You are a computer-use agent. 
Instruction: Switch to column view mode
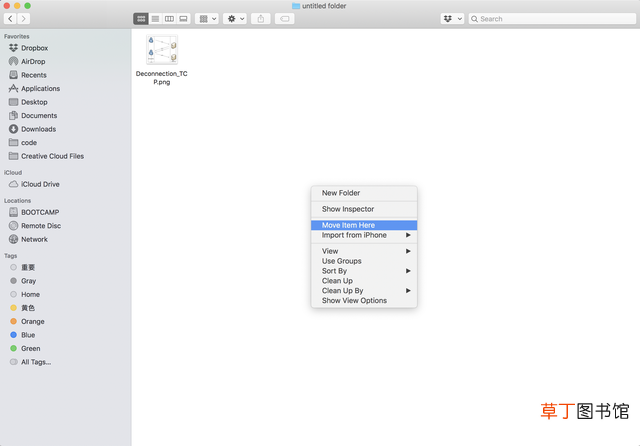tap(169, 19)
